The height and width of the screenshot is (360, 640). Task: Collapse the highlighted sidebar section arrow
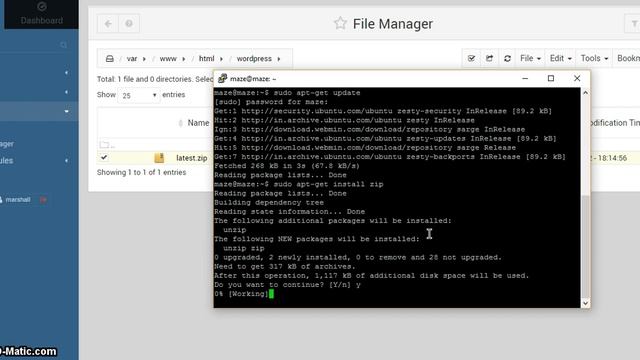tap(67, 111)
